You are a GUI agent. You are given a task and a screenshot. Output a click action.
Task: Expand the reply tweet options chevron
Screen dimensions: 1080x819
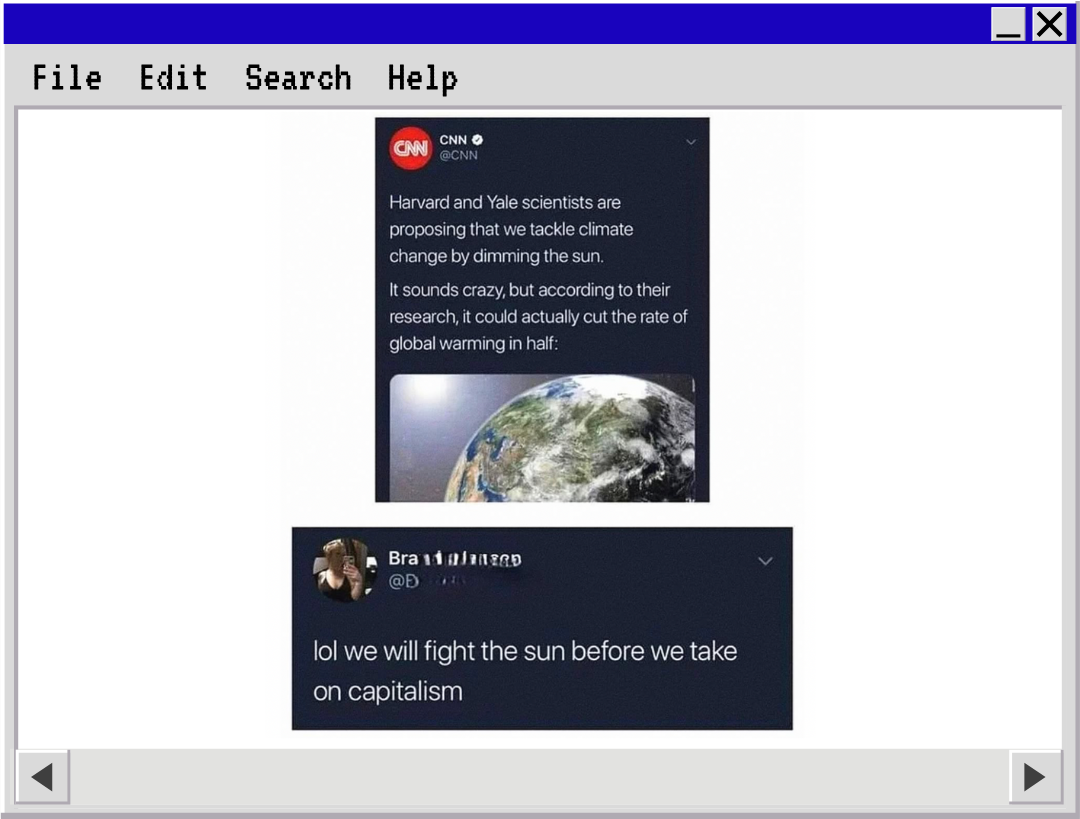click(765, 561)
